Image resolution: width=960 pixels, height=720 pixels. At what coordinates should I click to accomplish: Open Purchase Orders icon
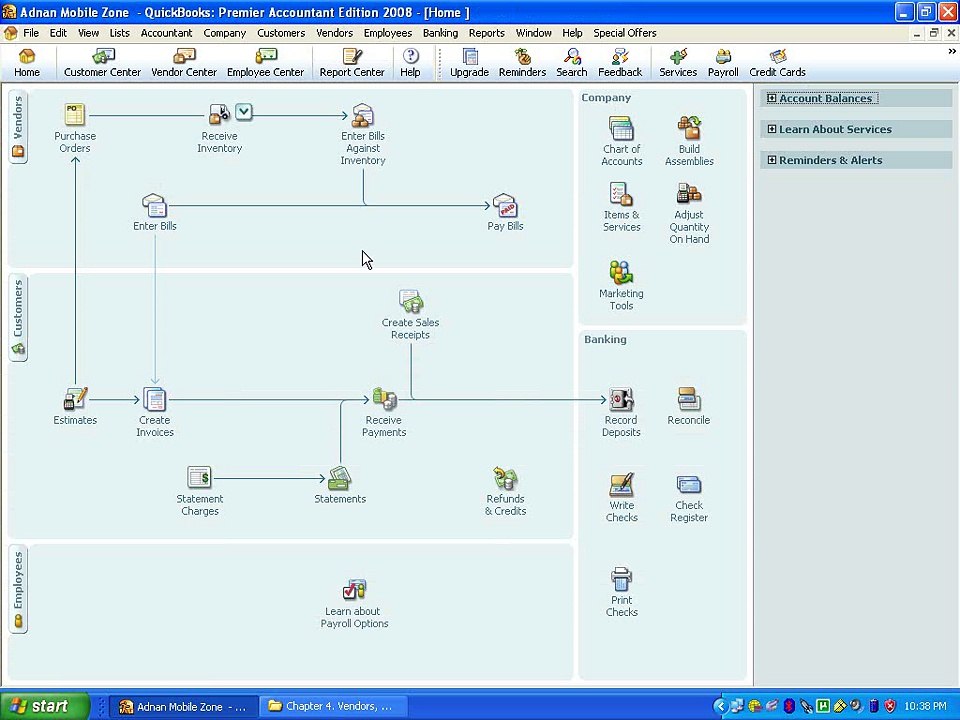pyautogui.click(x=75, y=115)
